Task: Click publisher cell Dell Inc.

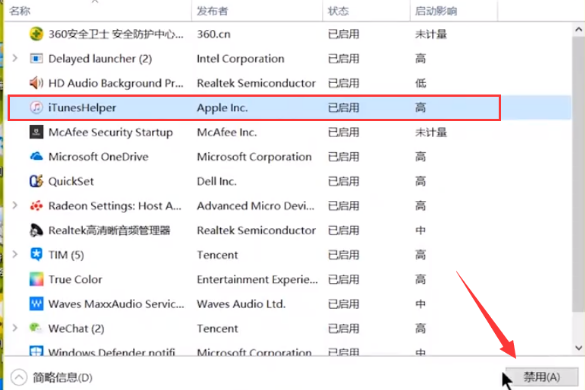Action: (216, 181)
